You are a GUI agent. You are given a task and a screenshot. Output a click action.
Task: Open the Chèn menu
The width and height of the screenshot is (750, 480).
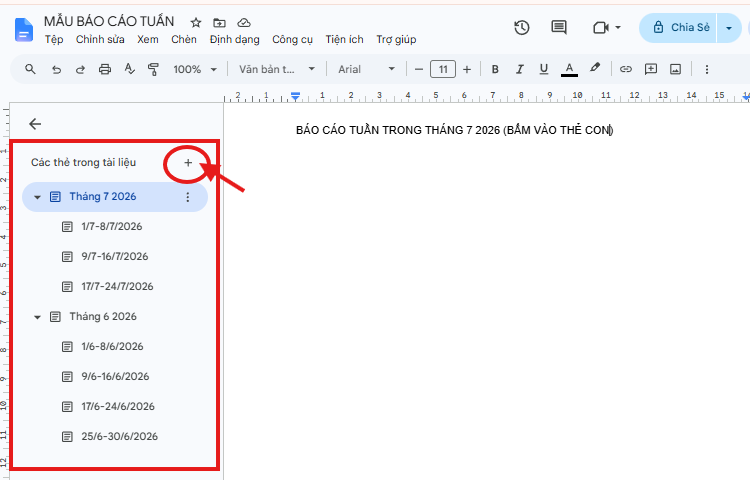coord(184,39)
